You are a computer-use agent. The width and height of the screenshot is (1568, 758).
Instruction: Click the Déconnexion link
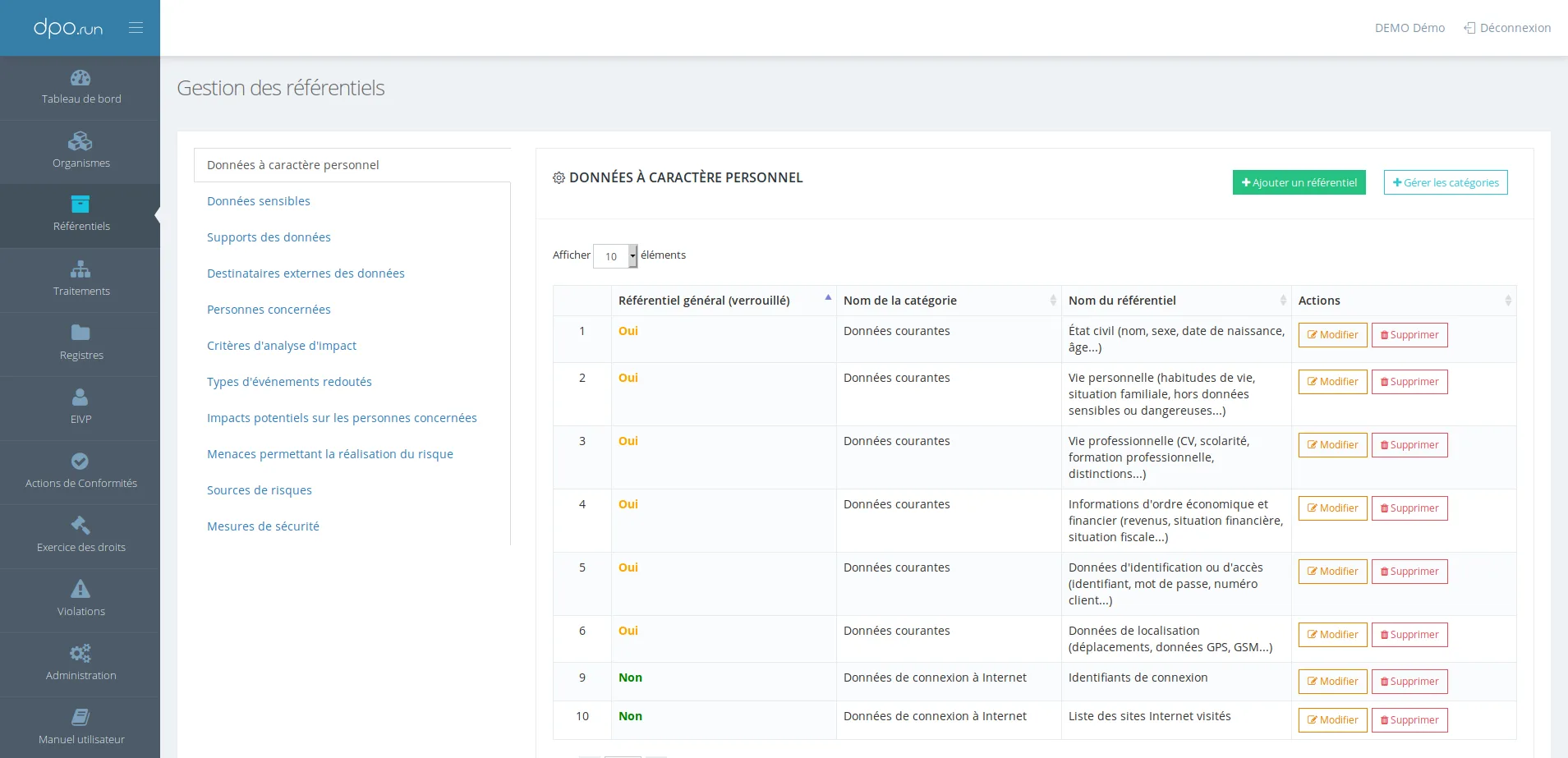1507,28
